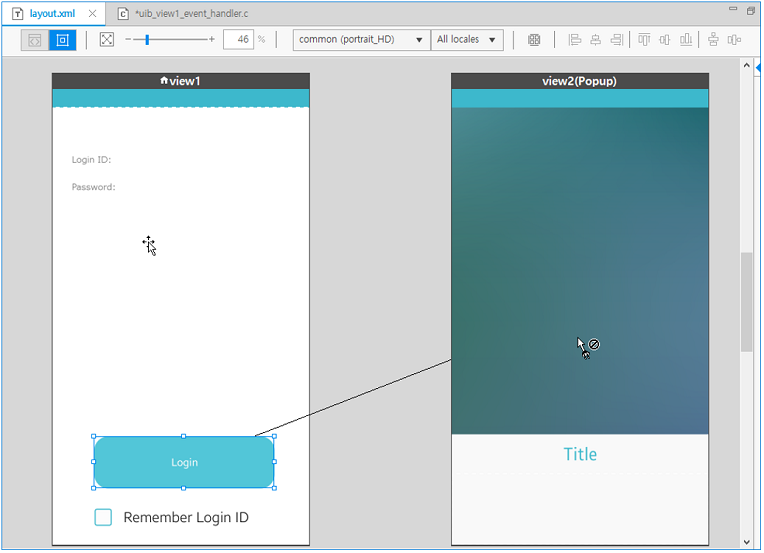Image resolution: width=764 pixels, height=553 pixels.
Task: Click the Title label in view2 popup
Action: click(580, 454)
